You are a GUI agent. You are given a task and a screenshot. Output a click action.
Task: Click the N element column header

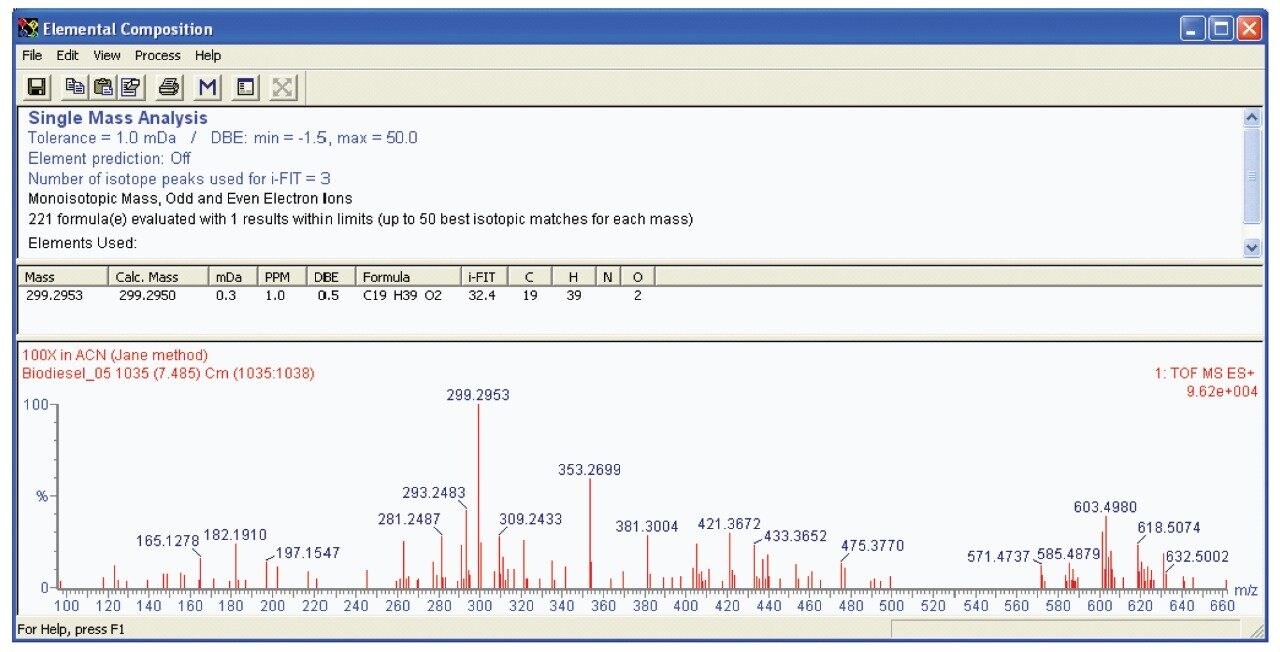point(608,277)
